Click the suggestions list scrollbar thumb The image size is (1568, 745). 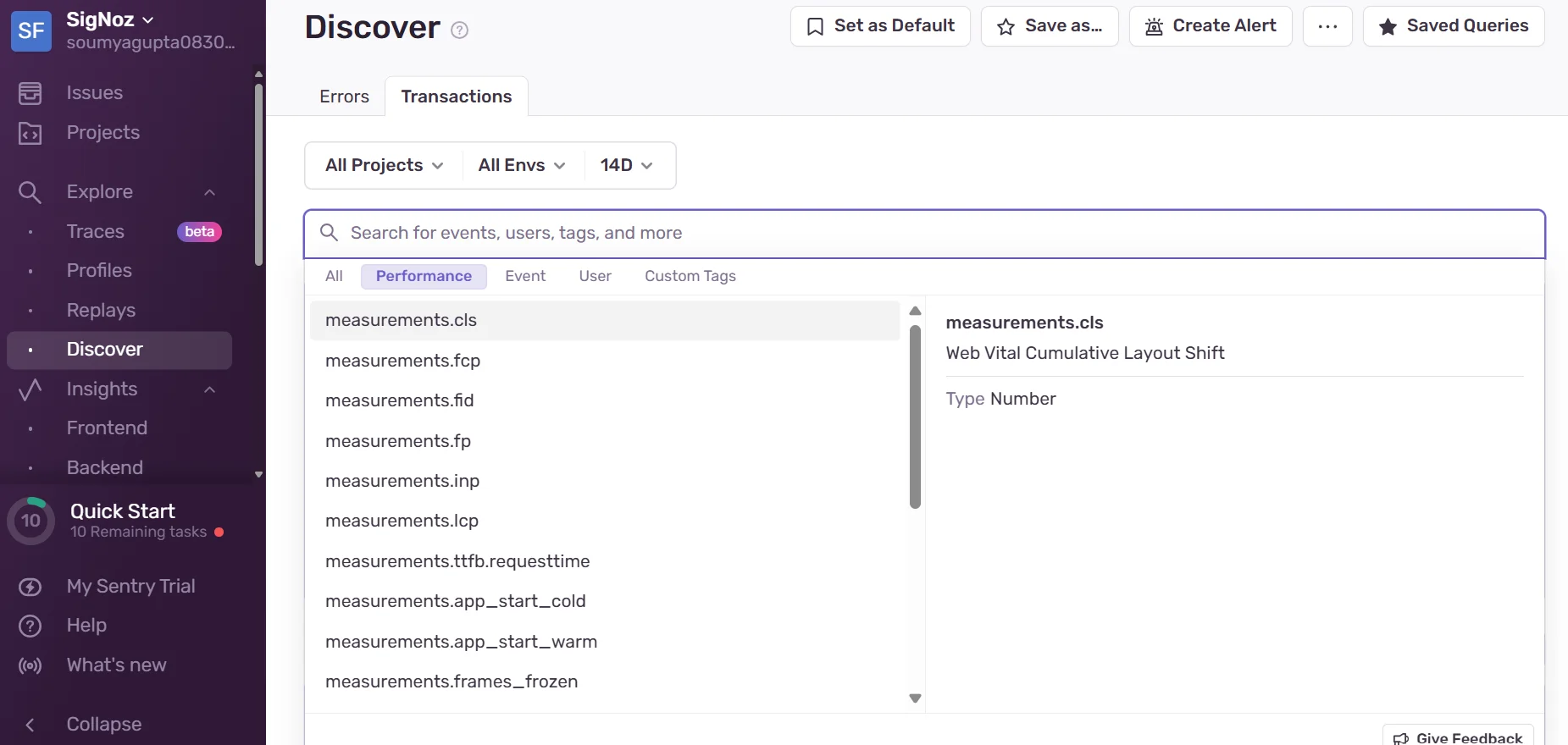point(915,417)
